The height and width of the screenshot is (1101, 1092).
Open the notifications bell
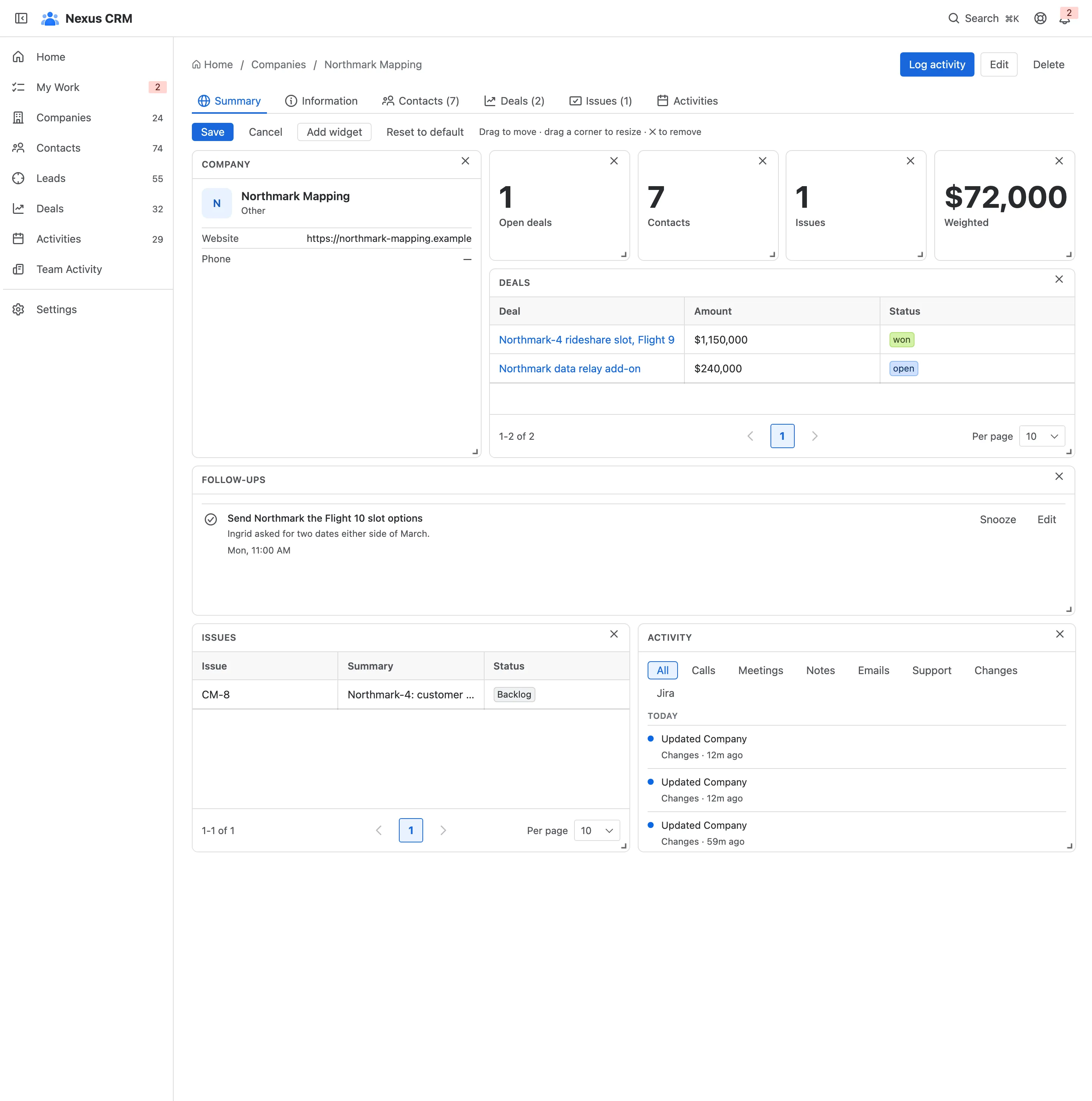pos(1065,18)
